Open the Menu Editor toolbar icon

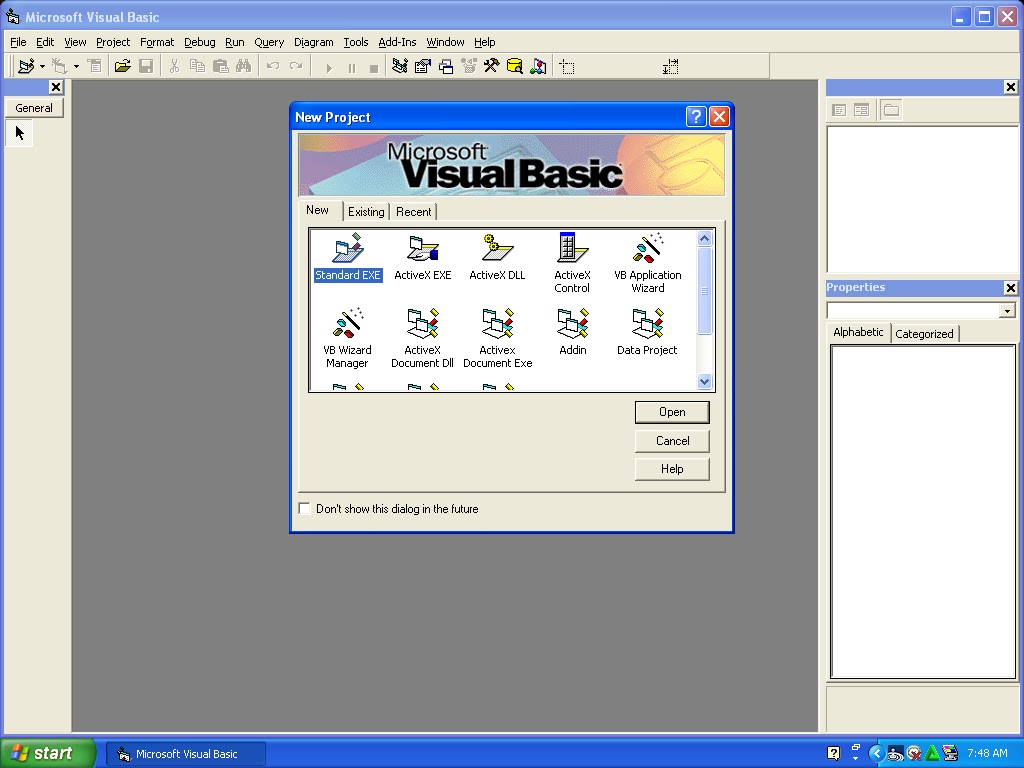(x=95, y=66)
